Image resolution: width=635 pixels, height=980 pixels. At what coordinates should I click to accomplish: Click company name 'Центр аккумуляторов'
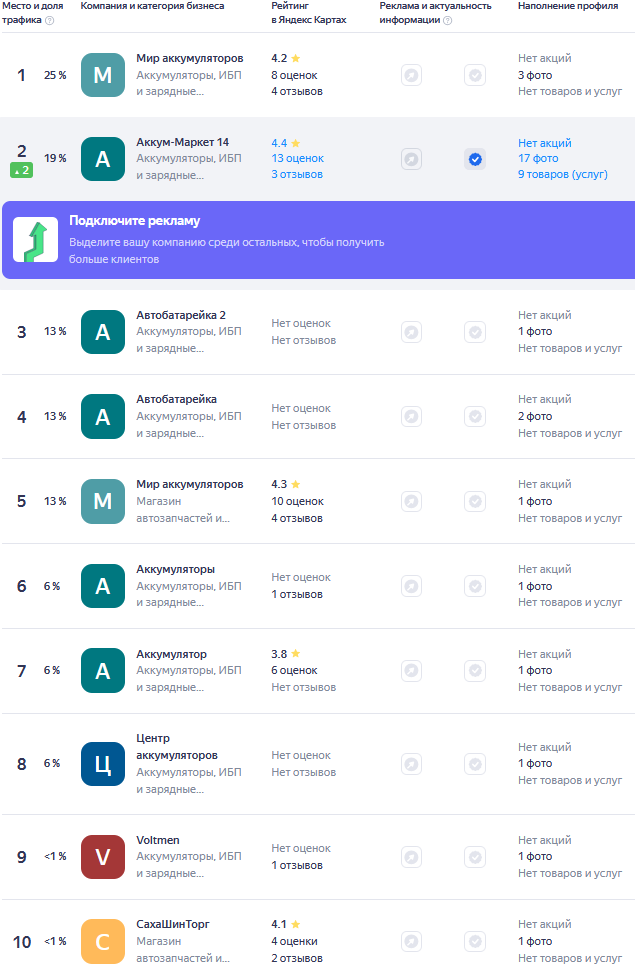[177, 747]
